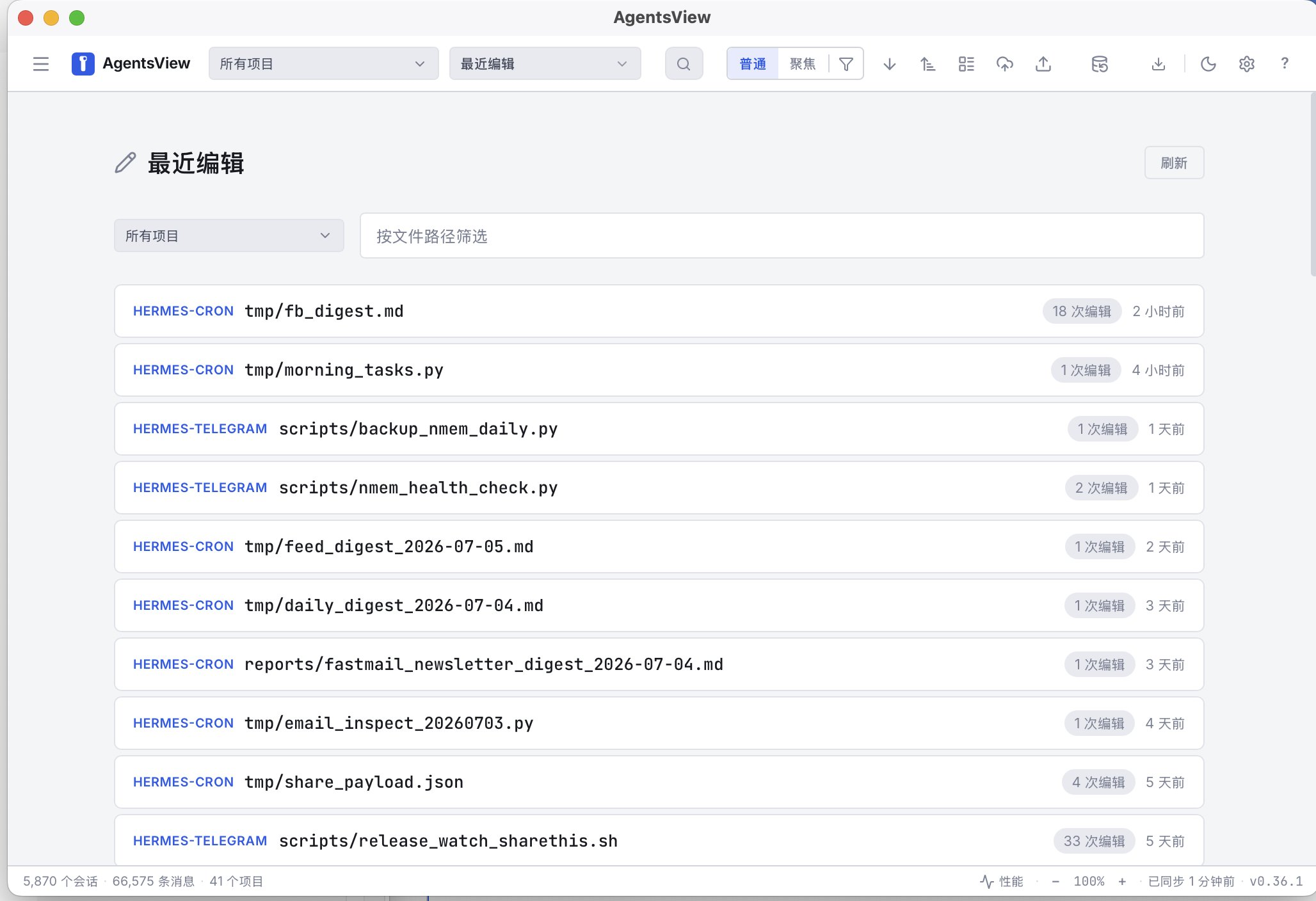This screenshot has width=1316, height=901.
Task: Switch to the 聚焦 view mode
Action: 803,64
